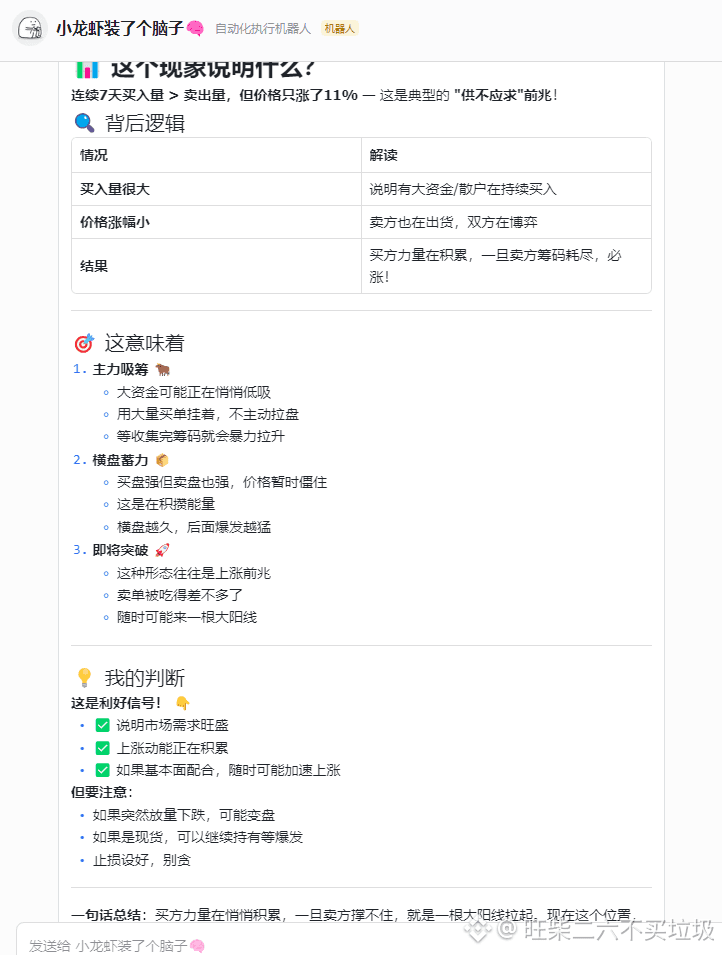Click the 解读 column header cell
The height and width of the screenshot is (955, 722).
click(506, 156)
